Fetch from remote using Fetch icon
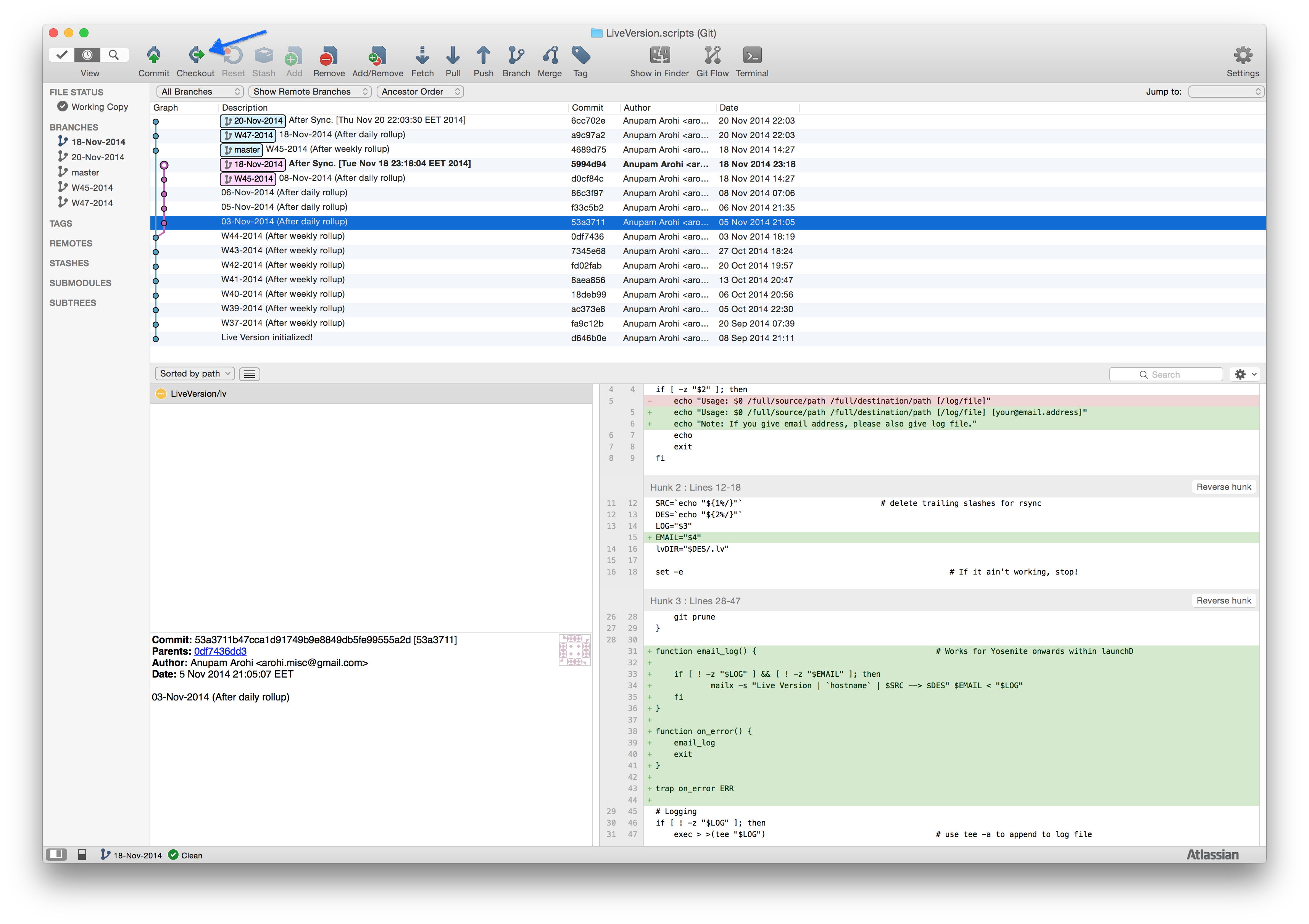This screenshot has width=1309, height=924. coord(422,55)
